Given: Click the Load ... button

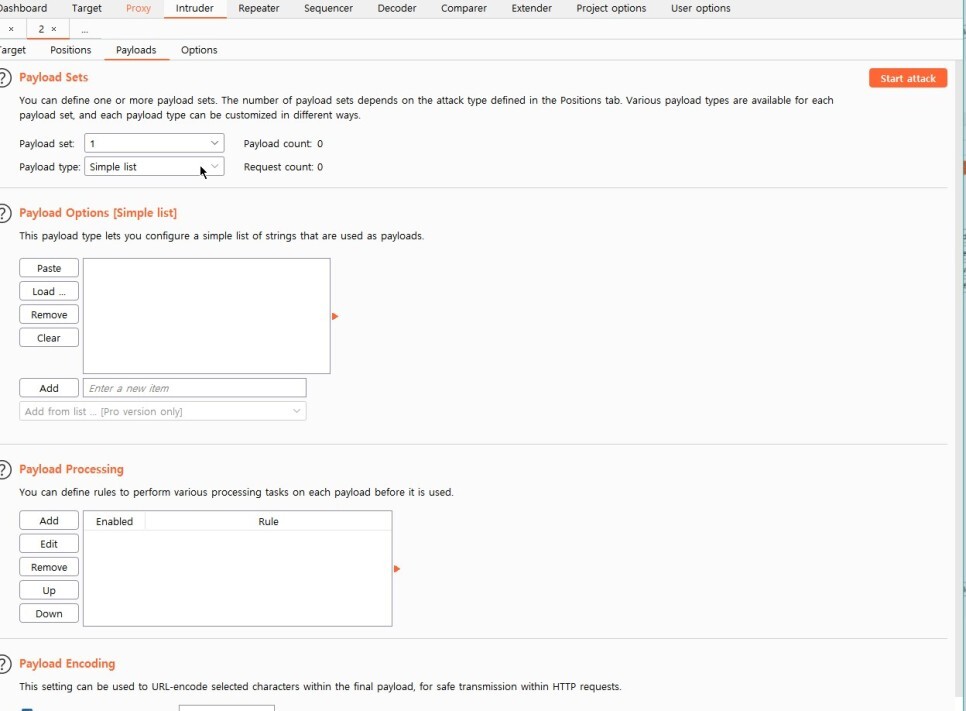Looking at the screenshot, I should click(x=49, y=291).
